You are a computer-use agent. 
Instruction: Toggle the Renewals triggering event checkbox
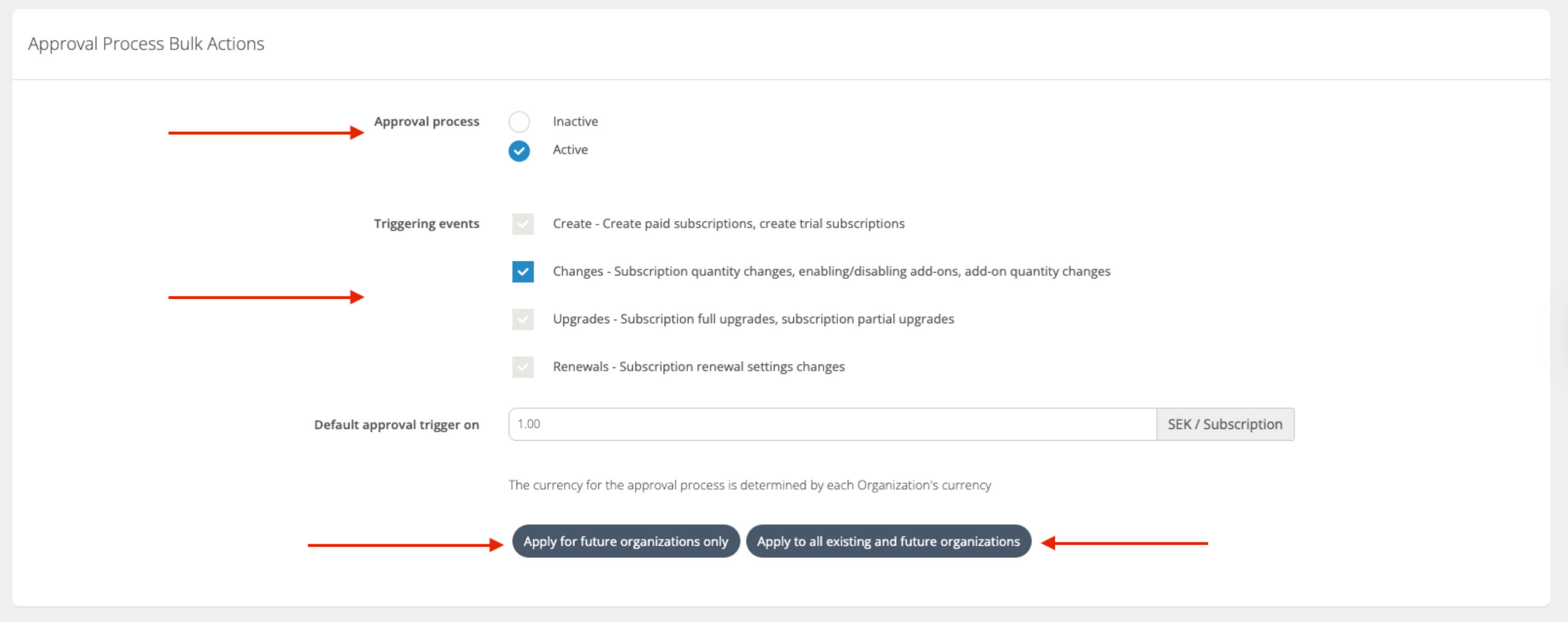tap(522, 367)
